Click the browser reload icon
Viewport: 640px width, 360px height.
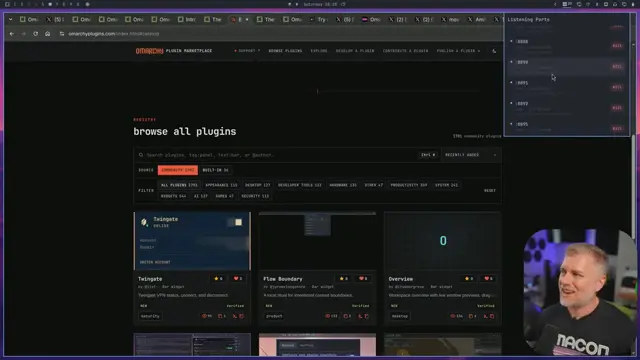tap(36, 34)
